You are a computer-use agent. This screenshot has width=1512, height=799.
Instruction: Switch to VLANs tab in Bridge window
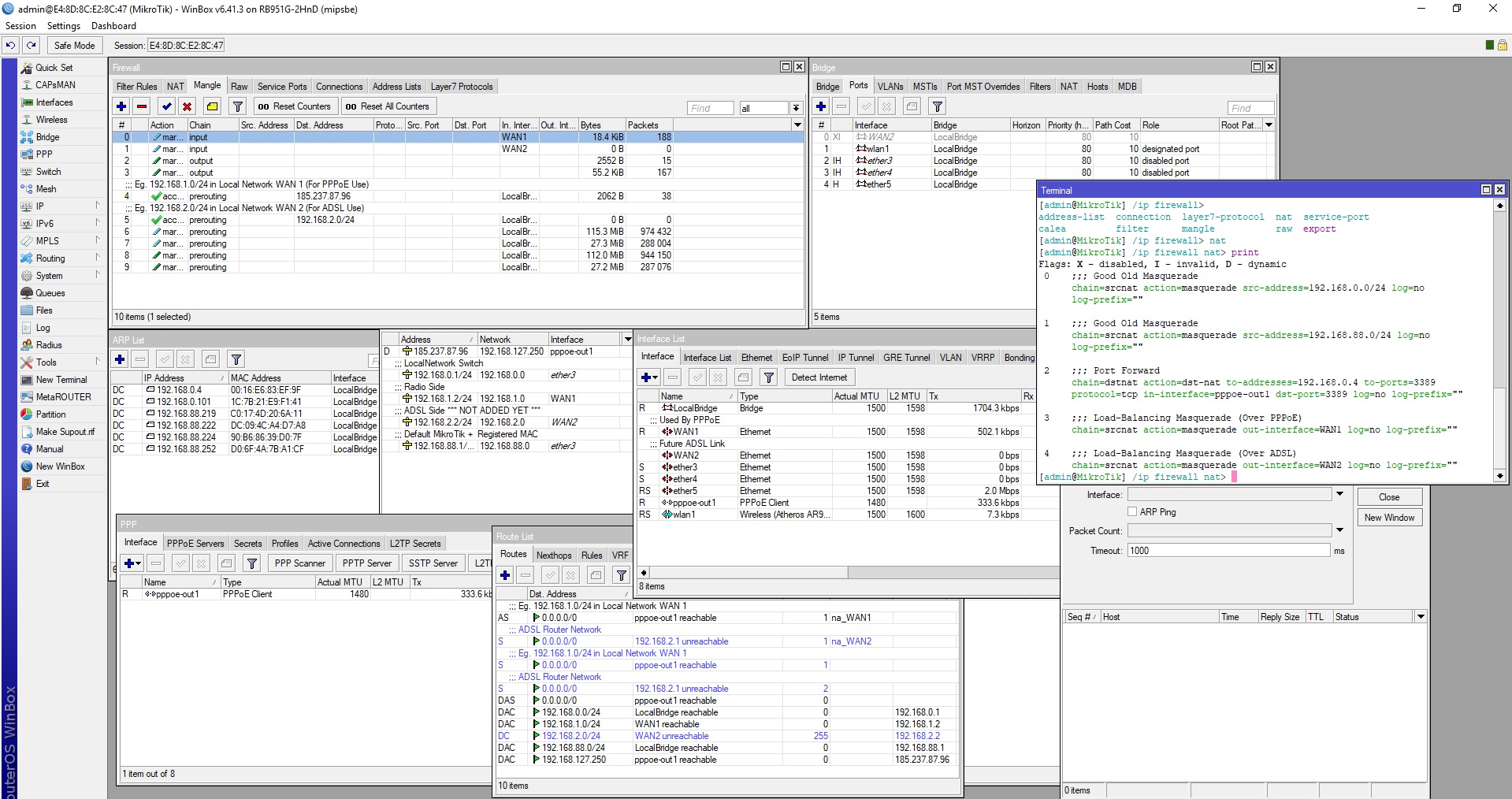890,87
